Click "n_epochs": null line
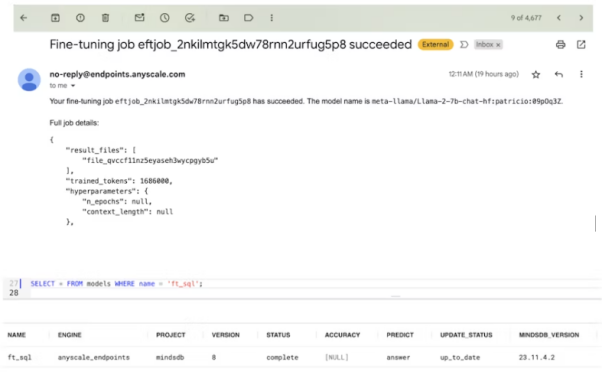602x372 pixels. pos(117,202)
